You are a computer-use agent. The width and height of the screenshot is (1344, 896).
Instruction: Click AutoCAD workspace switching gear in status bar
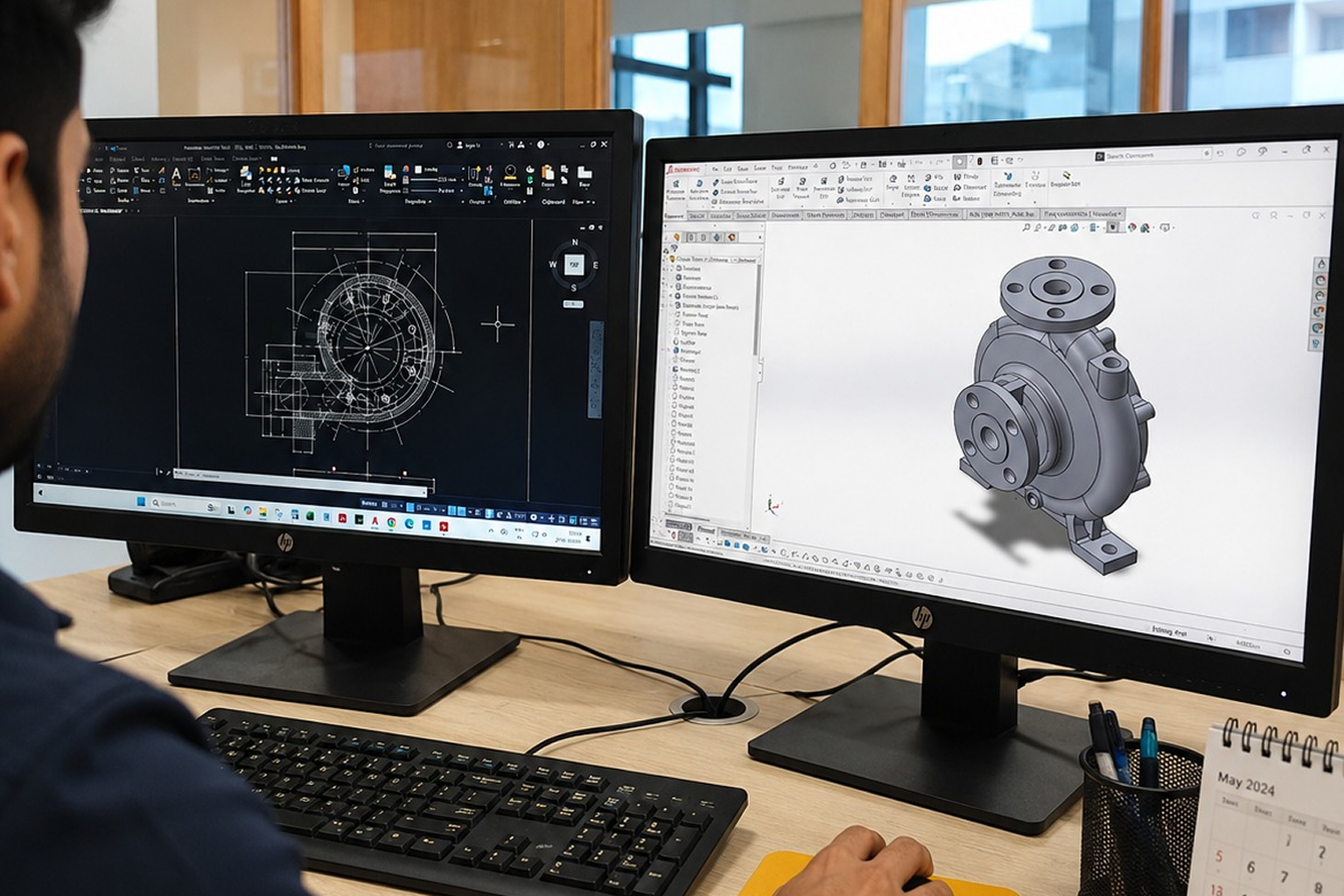pyautogui.click(x=534, y=516)
